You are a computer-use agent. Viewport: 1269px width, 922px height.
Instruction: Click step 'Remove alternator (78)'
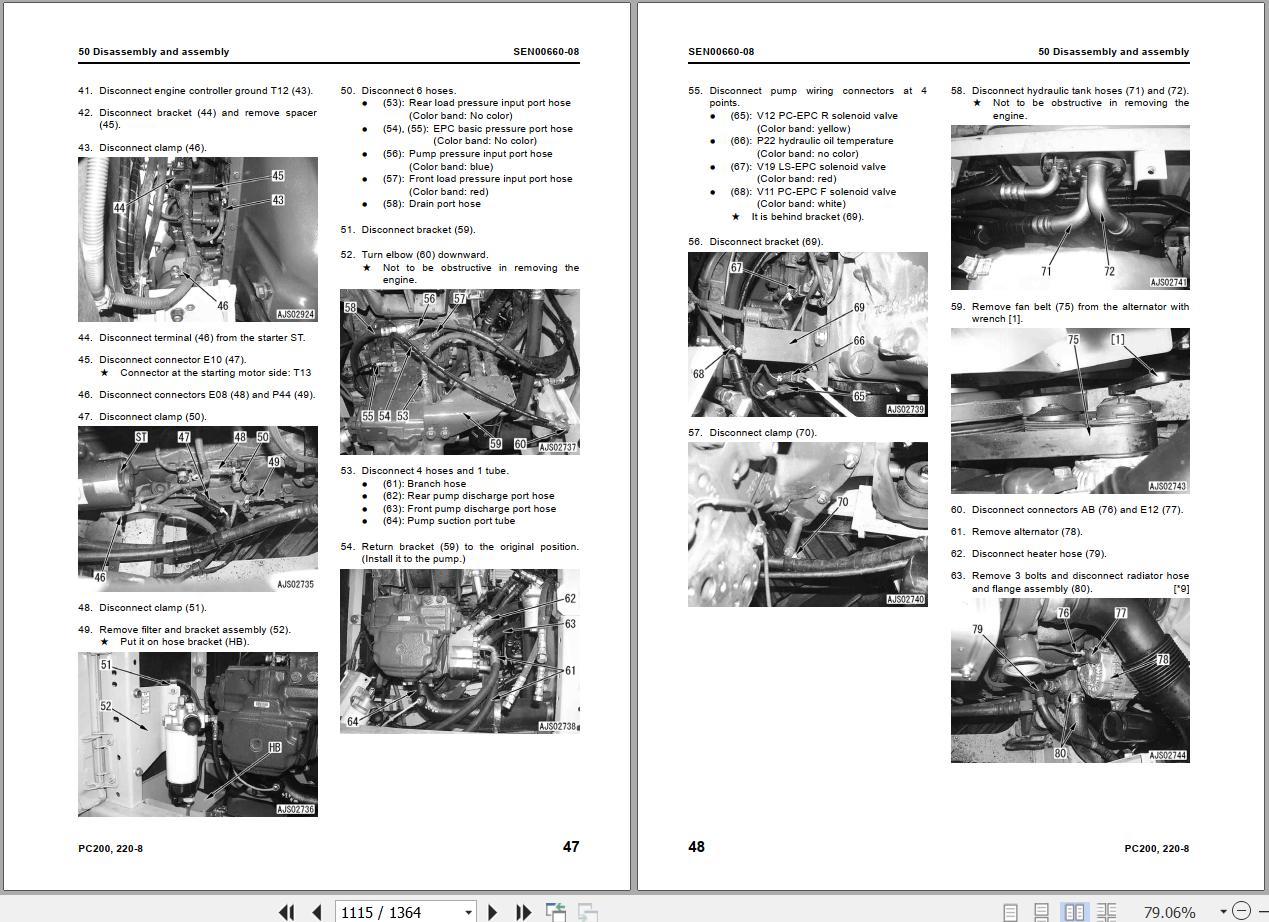1027,531
